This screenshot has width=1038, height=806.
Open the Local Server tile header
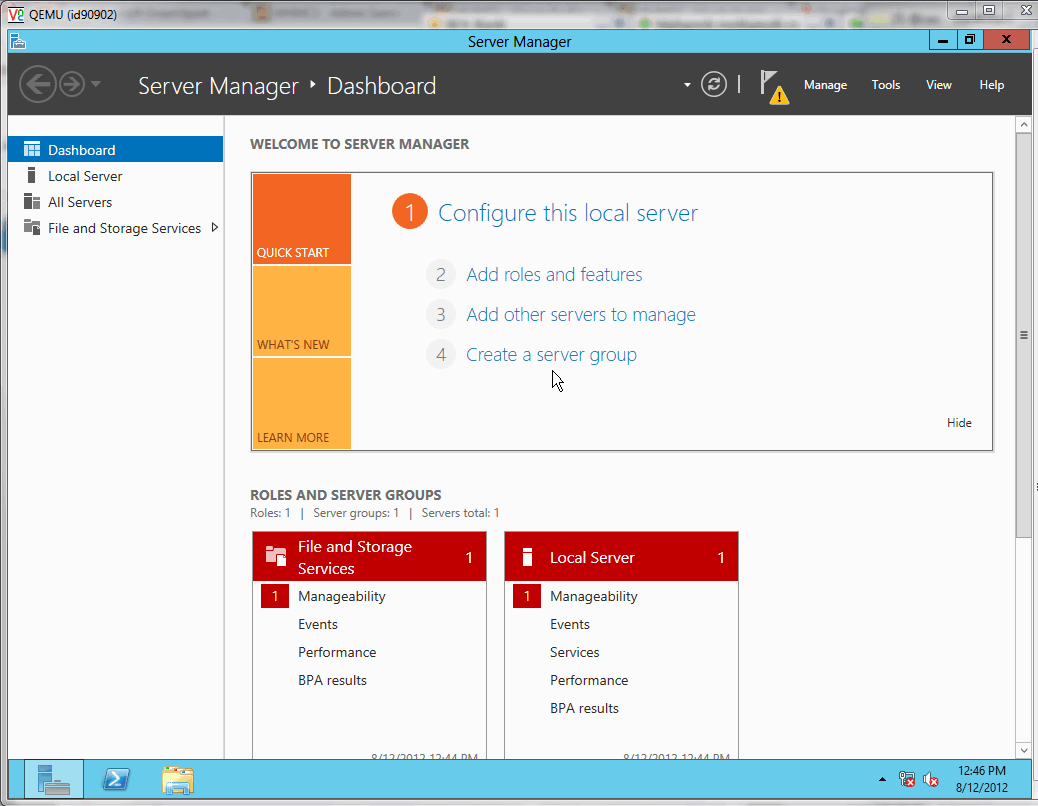[x=621, y=557]
